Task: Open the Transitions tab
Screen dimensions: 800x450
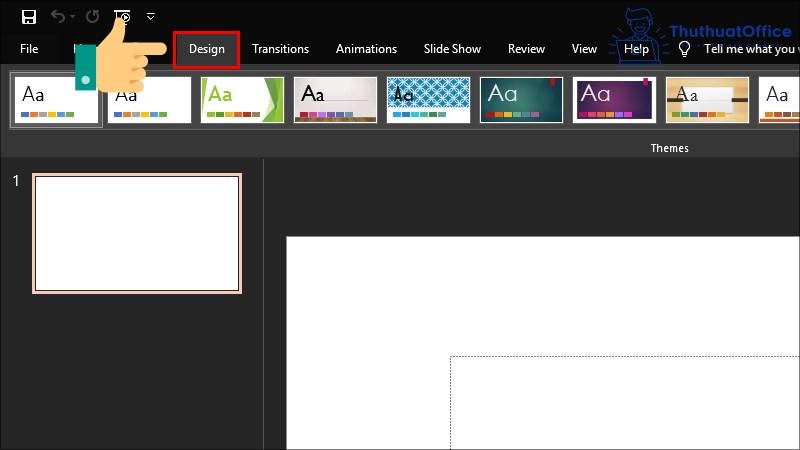Action: (x=280, y=49)
